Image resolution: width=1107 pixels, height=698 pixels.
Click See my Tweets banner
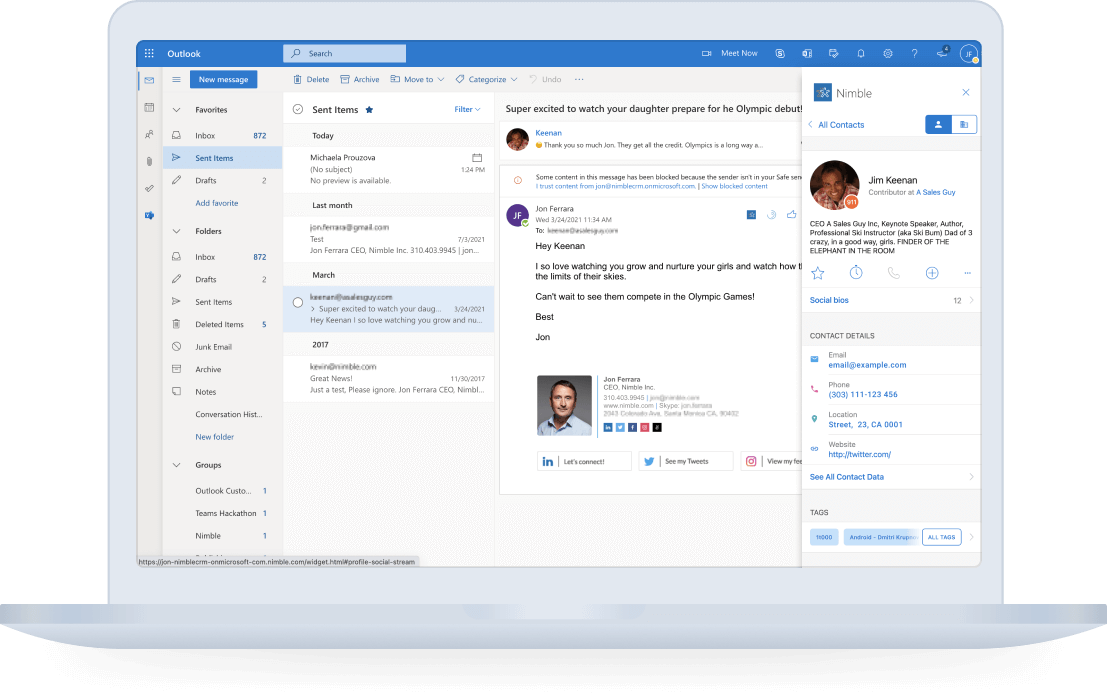[x=686, y=462]
